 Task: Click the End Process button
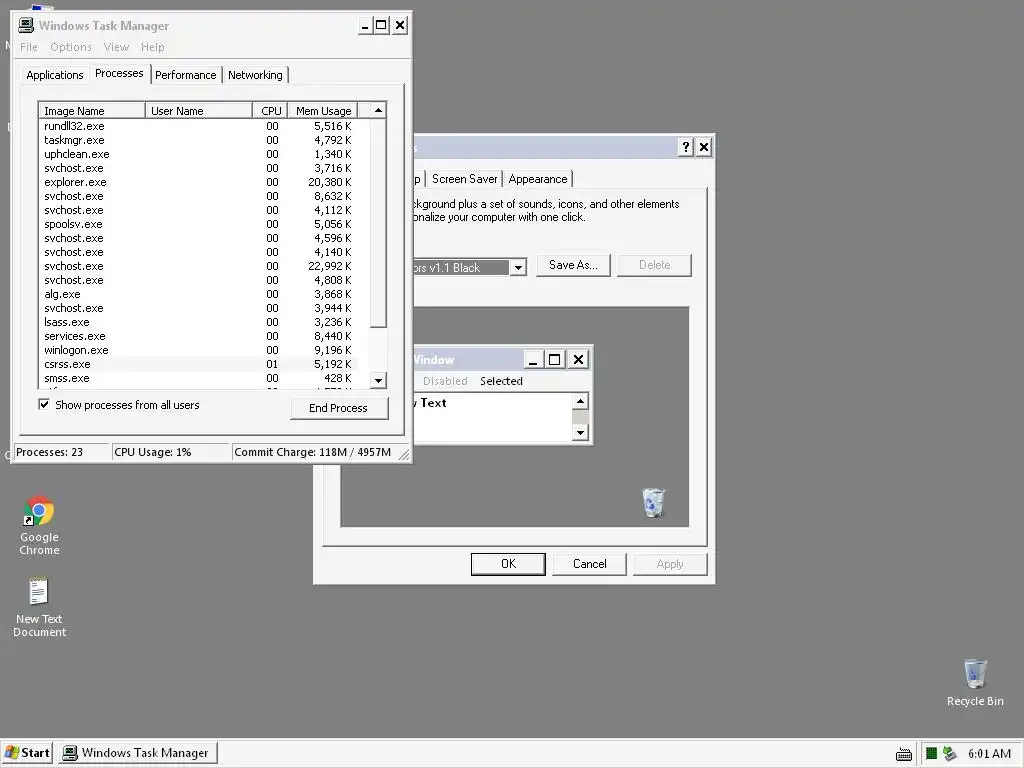coord(339,408)
